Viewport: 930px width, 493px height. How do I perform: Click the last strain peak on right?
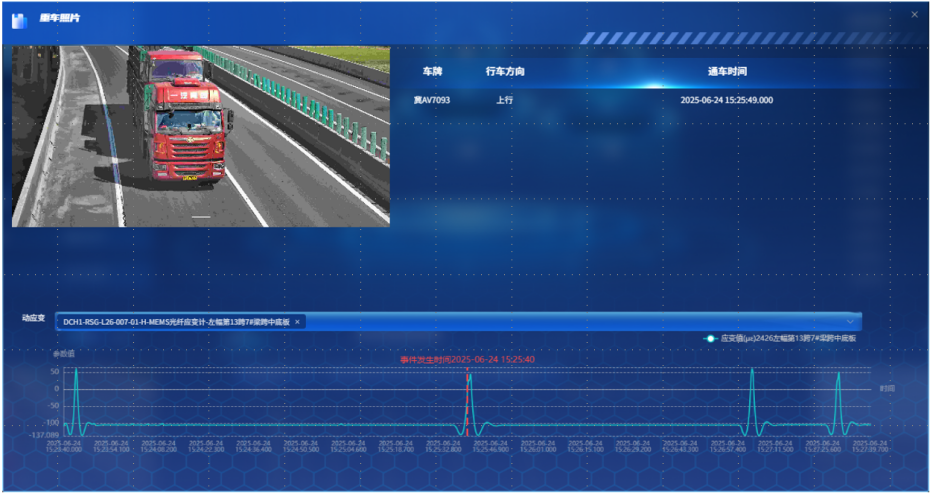point(838,375)
